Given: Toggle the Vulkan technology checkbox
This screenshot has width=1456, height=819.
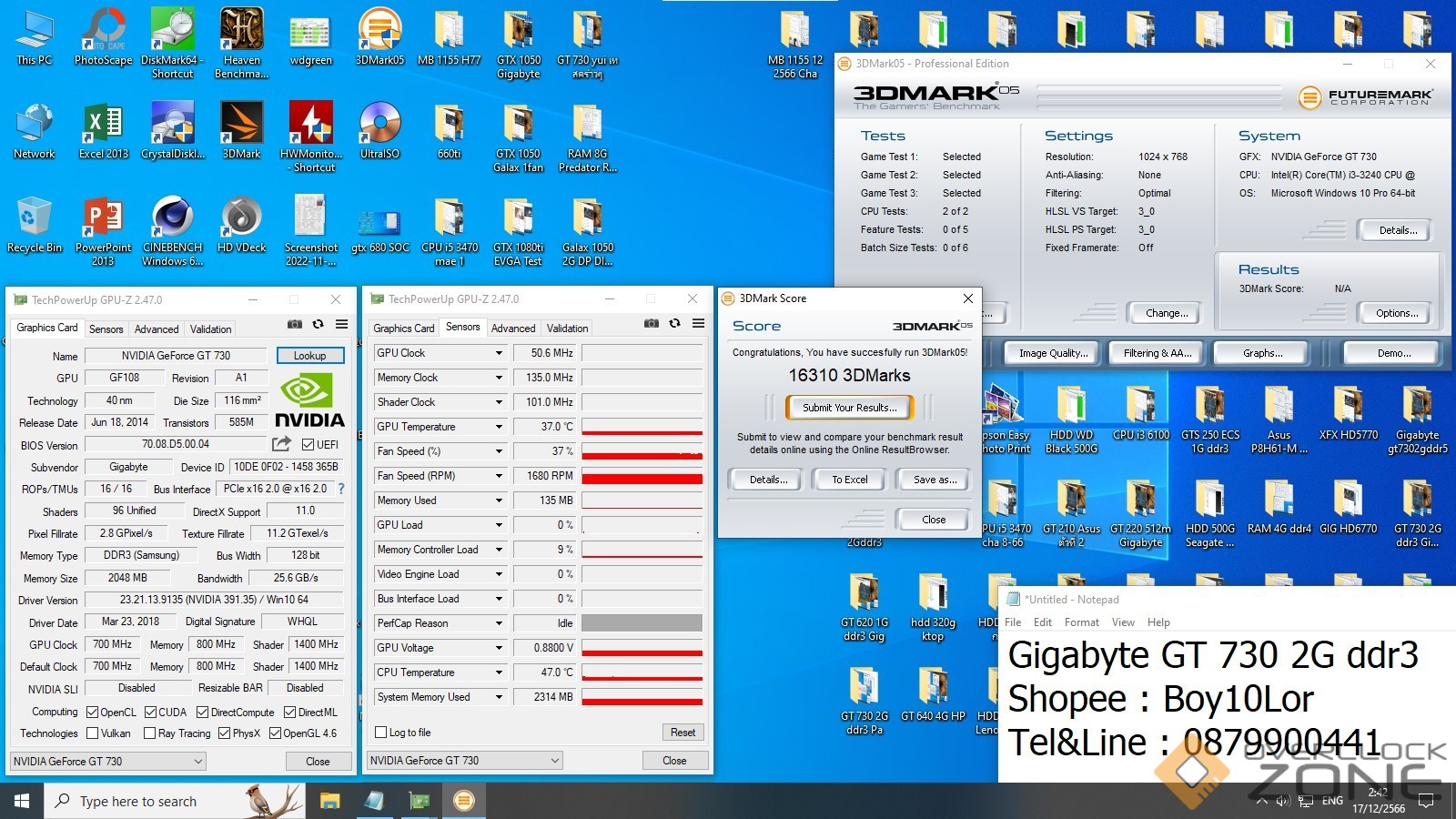Looking at the screenshot, I should (x=93, y=733).
